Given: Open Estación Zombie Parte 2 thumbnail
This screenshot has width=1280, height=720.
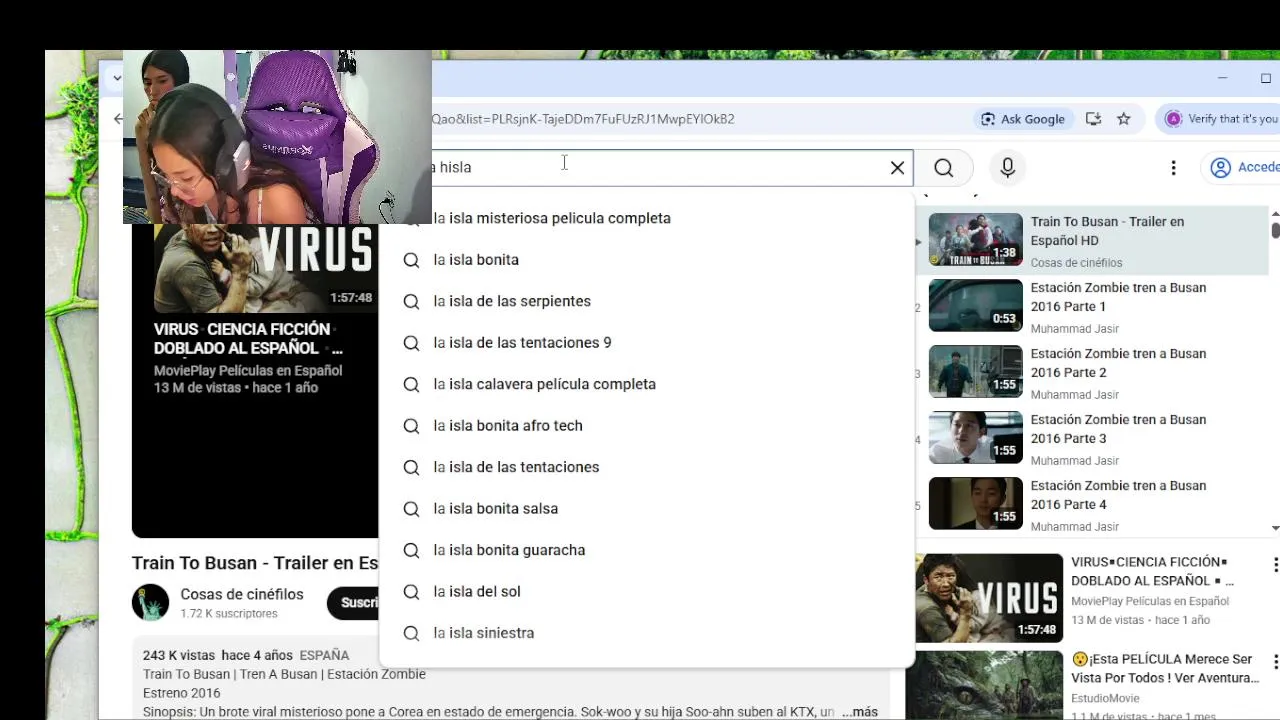Looking at the screenshot, I should [976, 371].
